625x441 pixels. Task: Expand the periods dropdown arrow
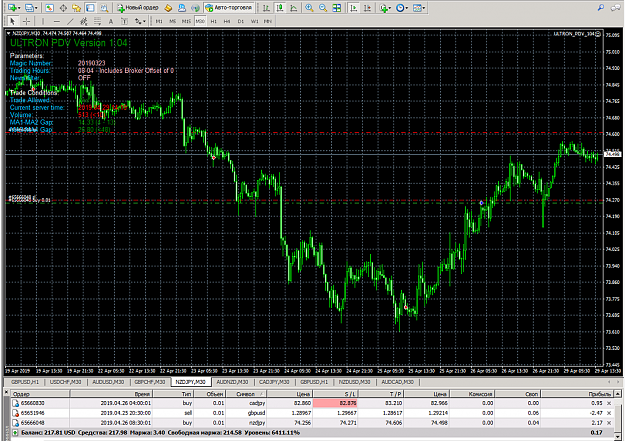407,8
